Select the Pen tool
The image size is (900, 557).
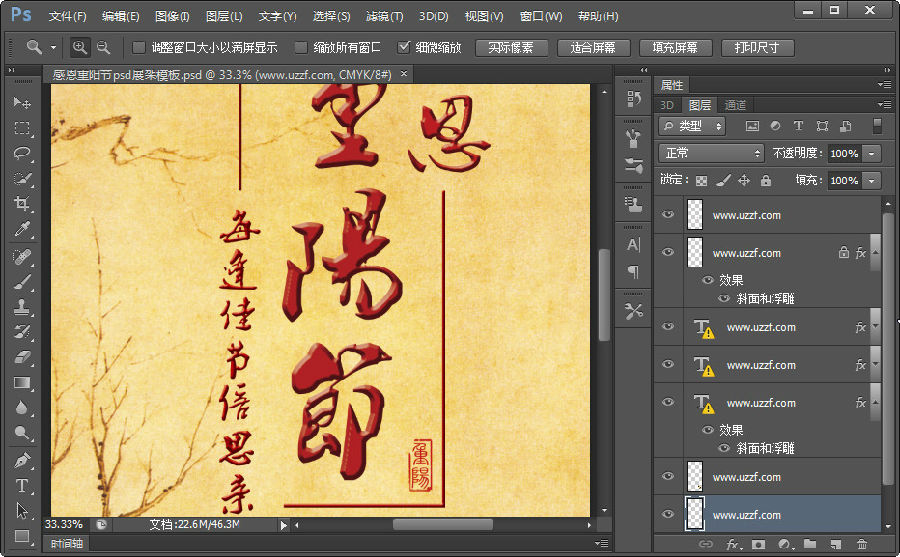point(22,461)
